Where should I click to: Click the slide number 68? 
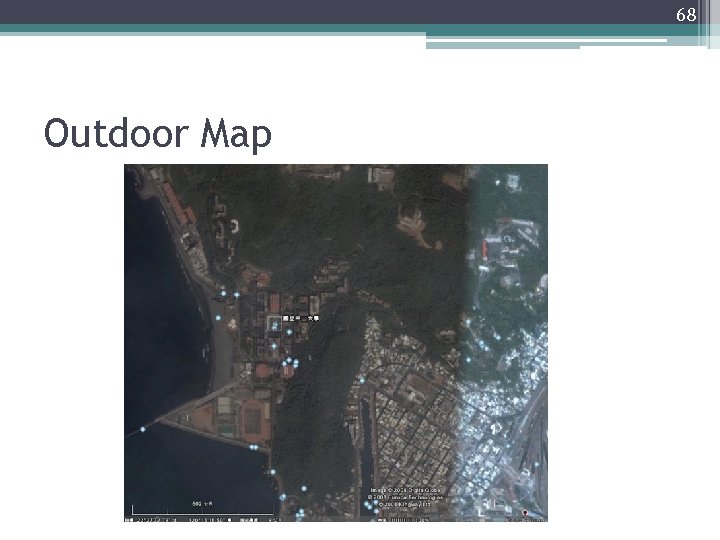(686, 15)
